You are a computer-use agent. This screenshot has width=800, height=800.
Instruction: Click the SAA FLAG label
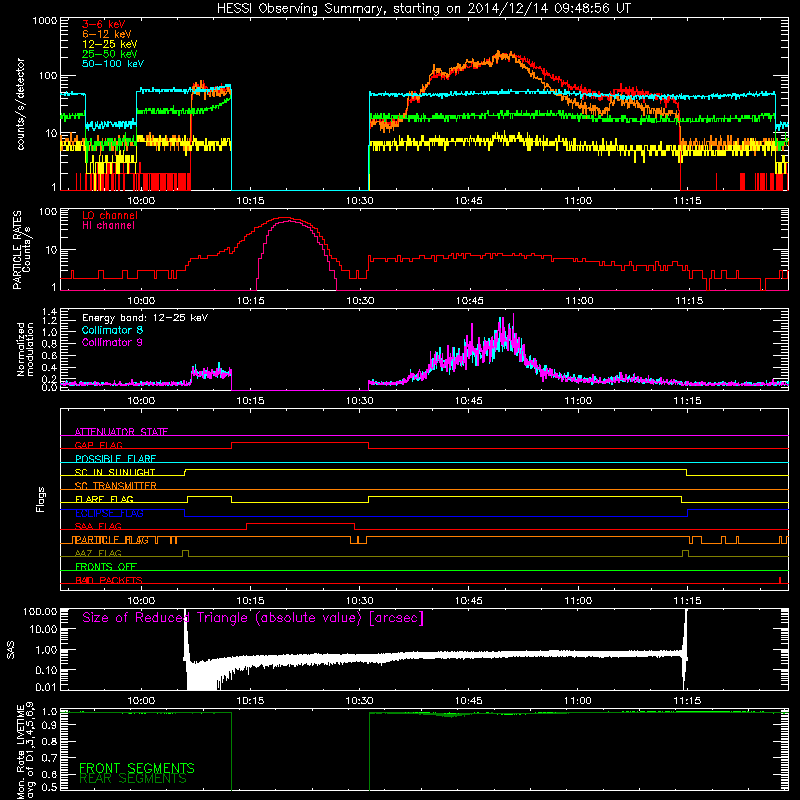[x=98, y=526]
